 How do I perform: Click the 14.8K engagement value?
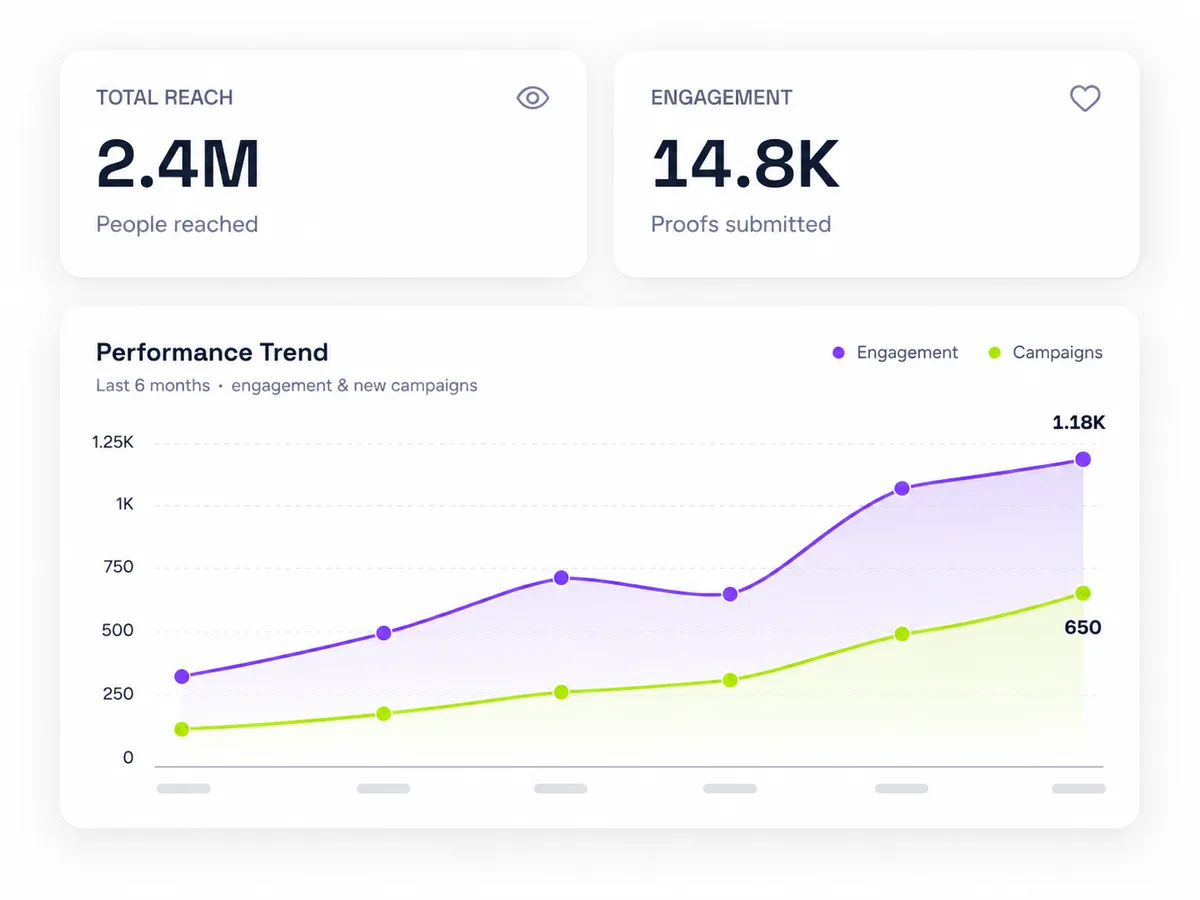tap(745, 164)
